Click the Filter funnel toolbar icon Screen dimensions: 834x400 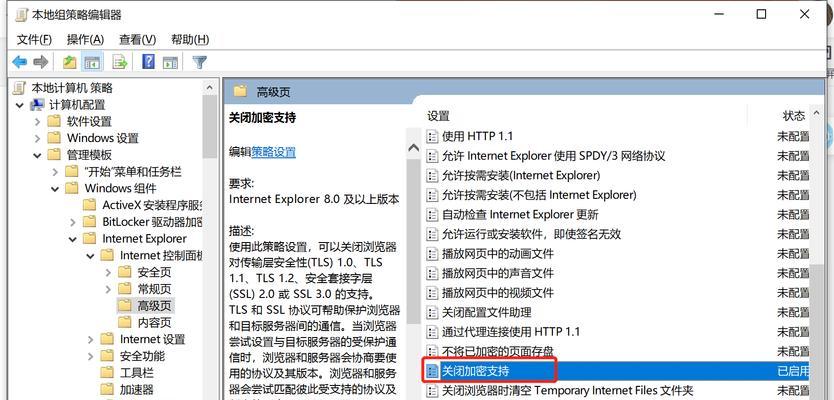pyautogui.click(x=199, y=62)
